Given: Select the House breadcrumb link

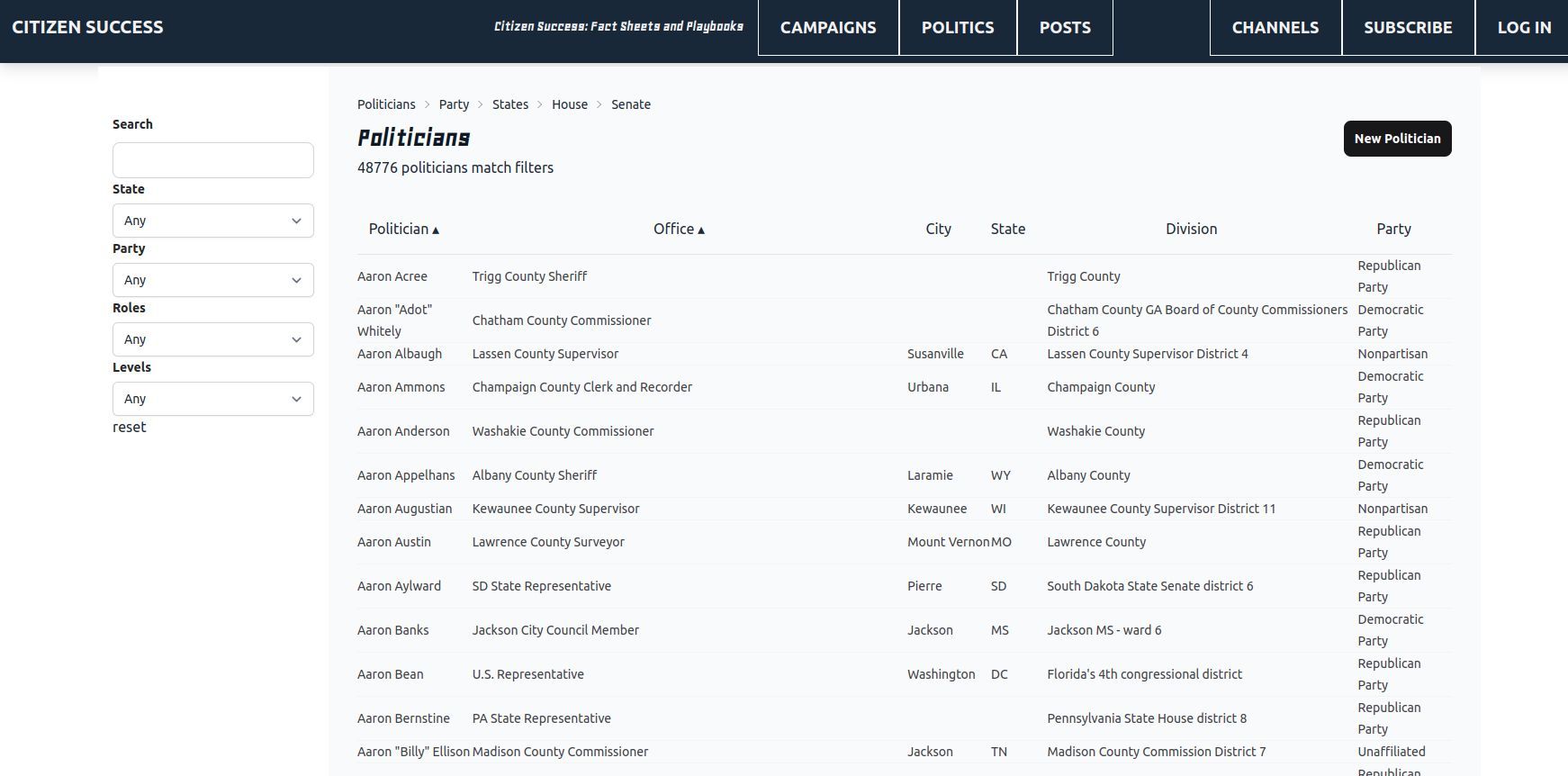Looking at the screenshot, I should (570, 104).
